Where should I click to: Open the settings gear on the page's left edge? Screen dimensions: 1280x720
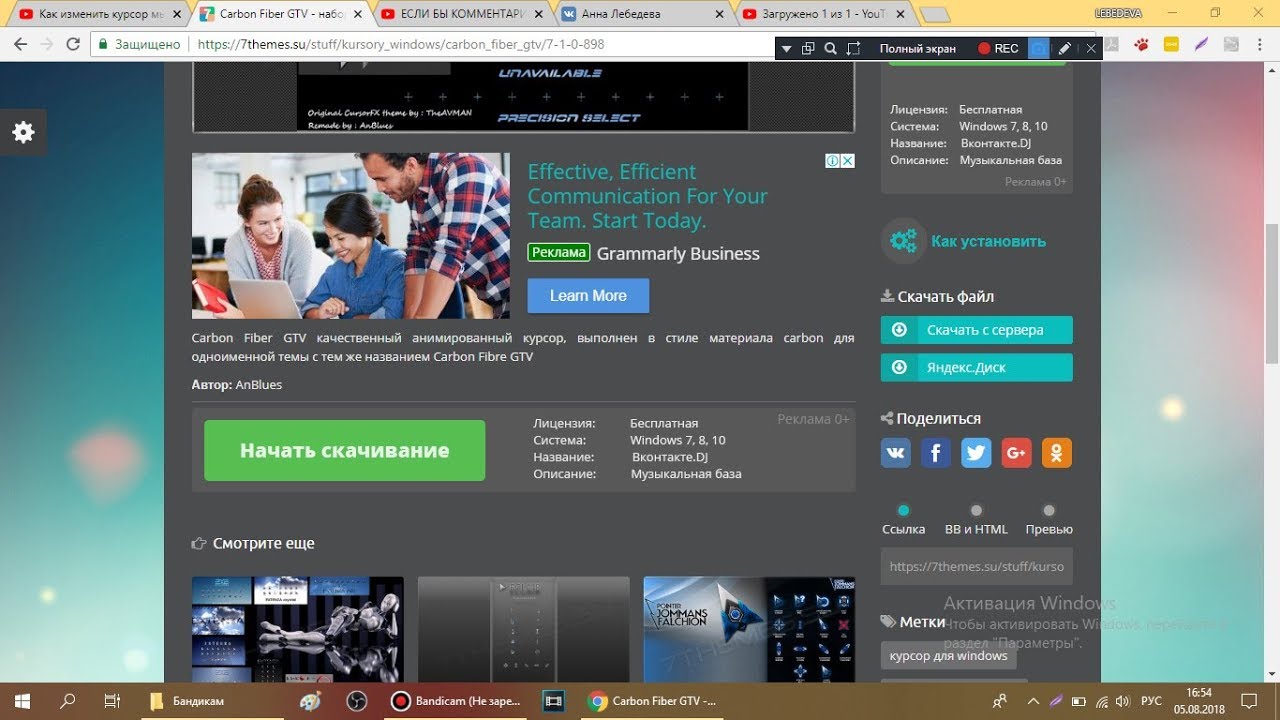[x=23, y=132]
